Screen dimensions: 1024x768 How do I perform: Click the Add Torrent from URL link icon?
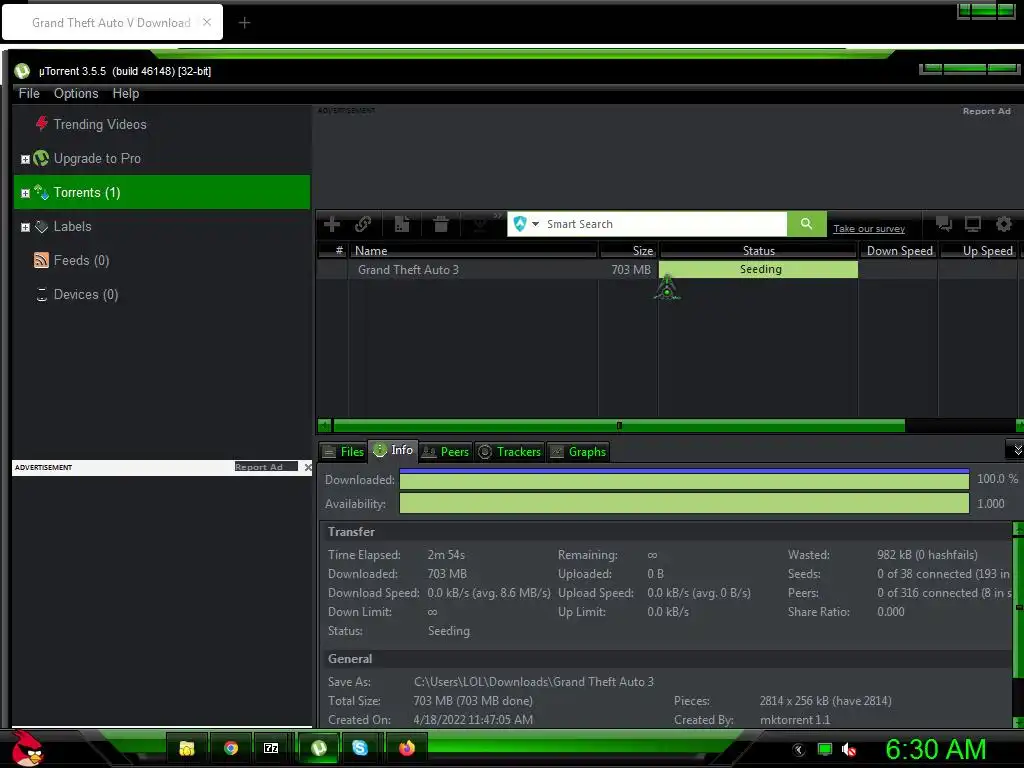(x=363, y=224)
